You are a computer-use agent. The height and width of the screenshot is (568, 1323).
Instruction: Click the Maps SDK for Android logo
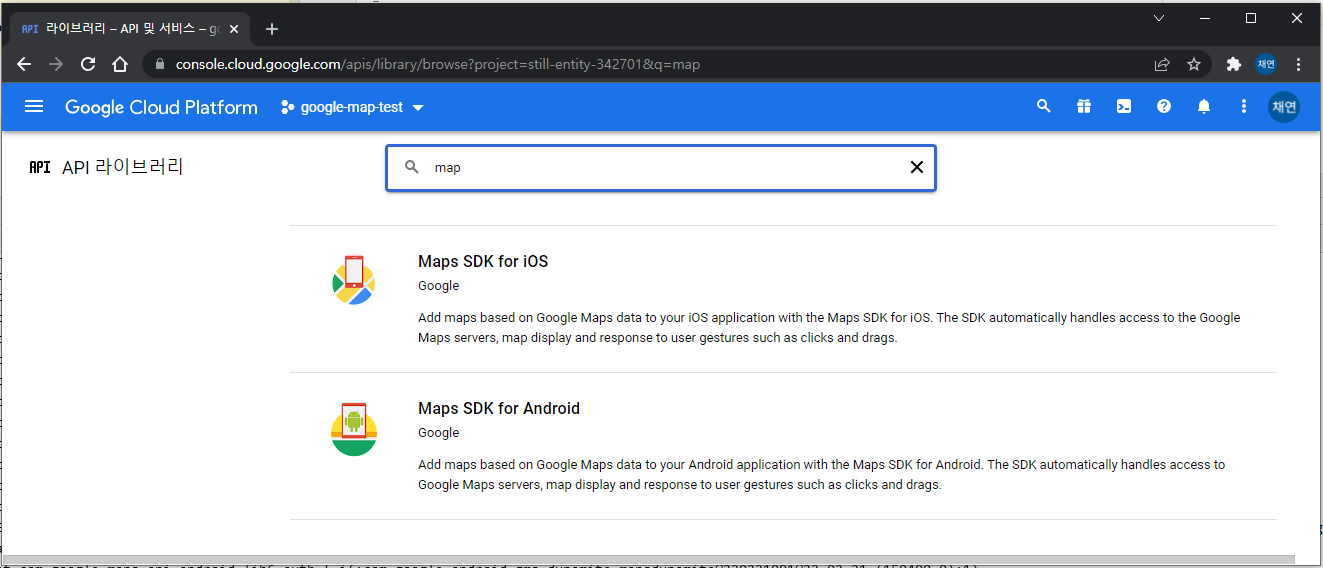click(x=354, y=428)
